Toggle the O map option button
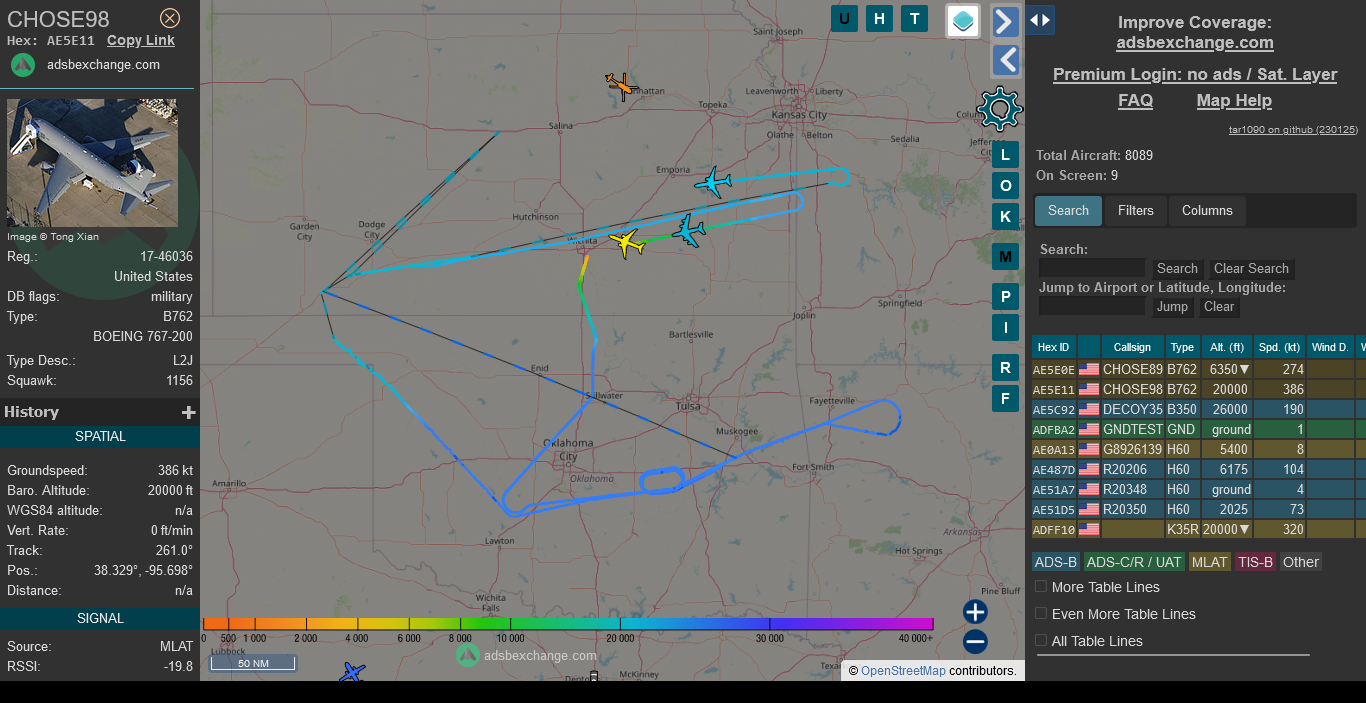The height and width of the screenshot is (703, 1366). tap(1006, 185)
